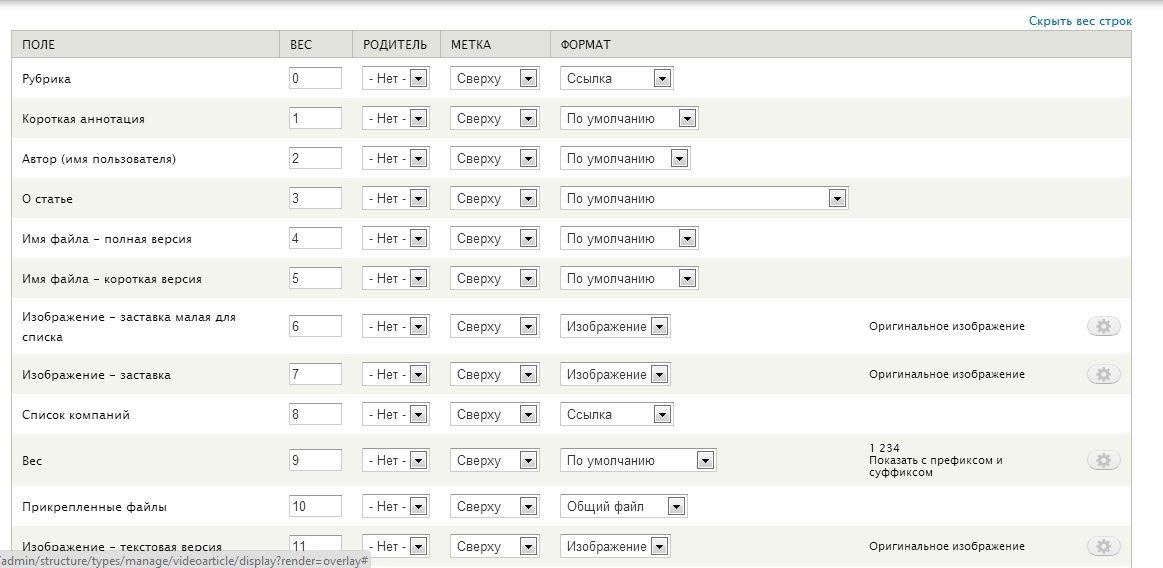Open gear settings for the Вес field
Image resolution: width=1163 pixels, height=568 pixels.
pos(1104,460)
